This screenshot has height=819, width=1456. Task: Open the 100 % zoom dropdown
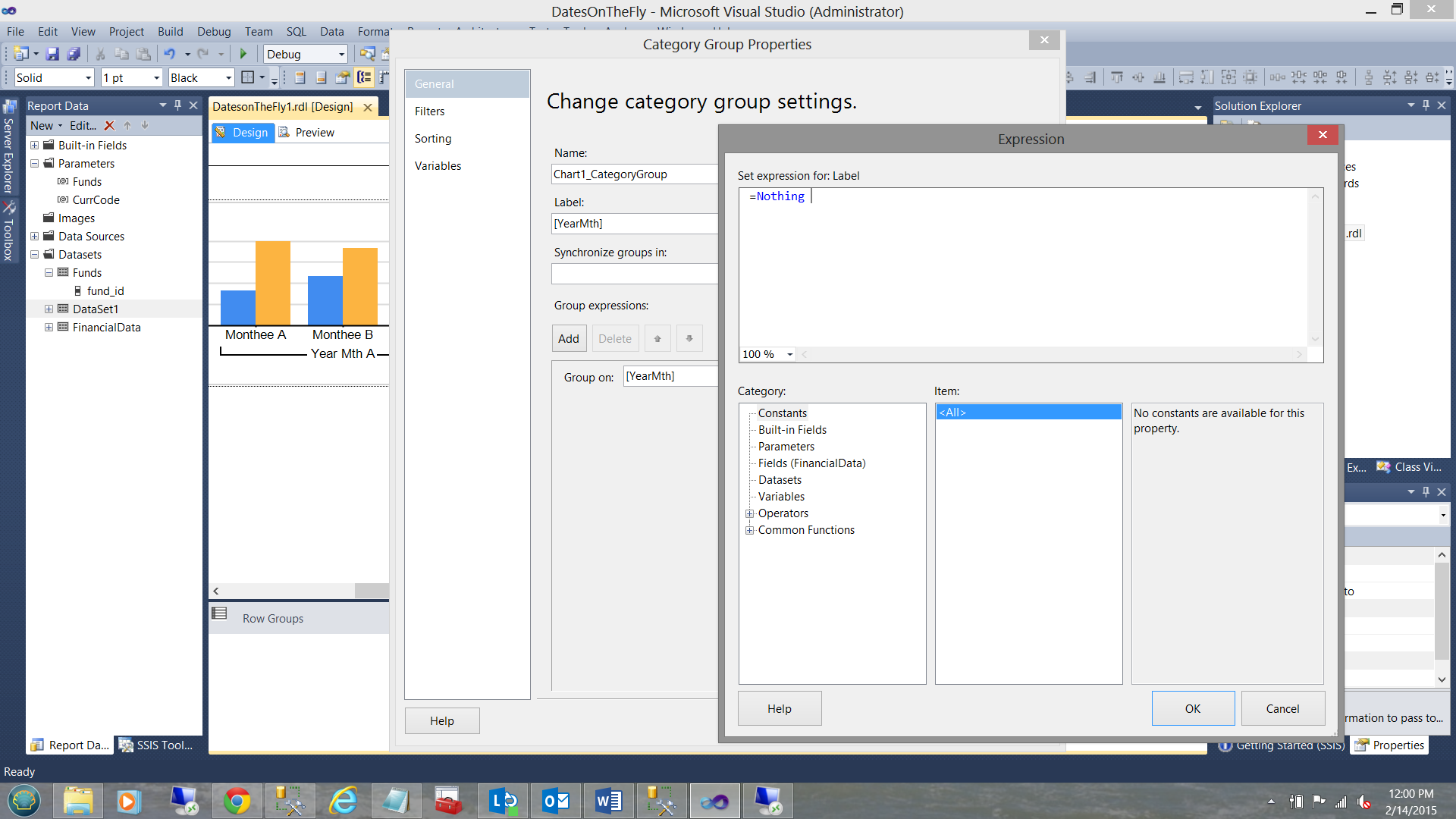coord(789,354)
